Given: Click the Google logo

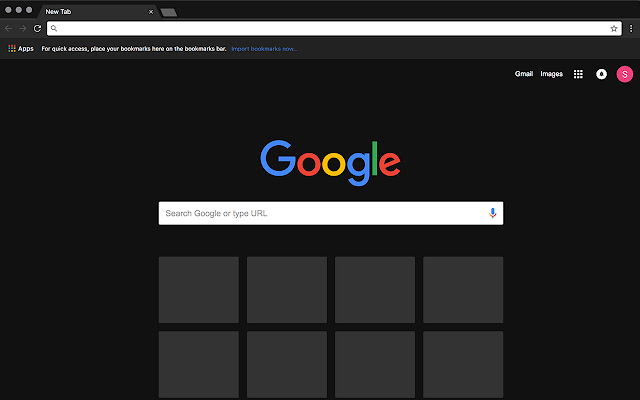Looking at the screenshot, I should click(x=331, y=162).
